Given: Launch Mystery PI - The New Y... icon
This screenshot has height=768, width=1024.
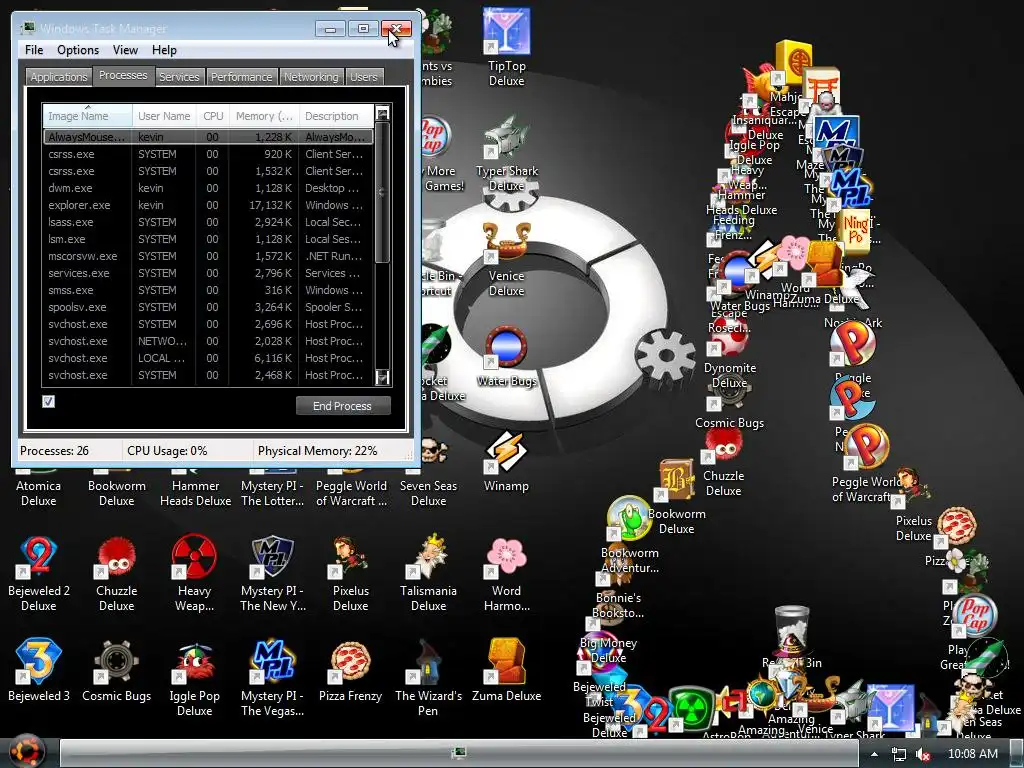Looking at the screenshot, I should (272, 575).
